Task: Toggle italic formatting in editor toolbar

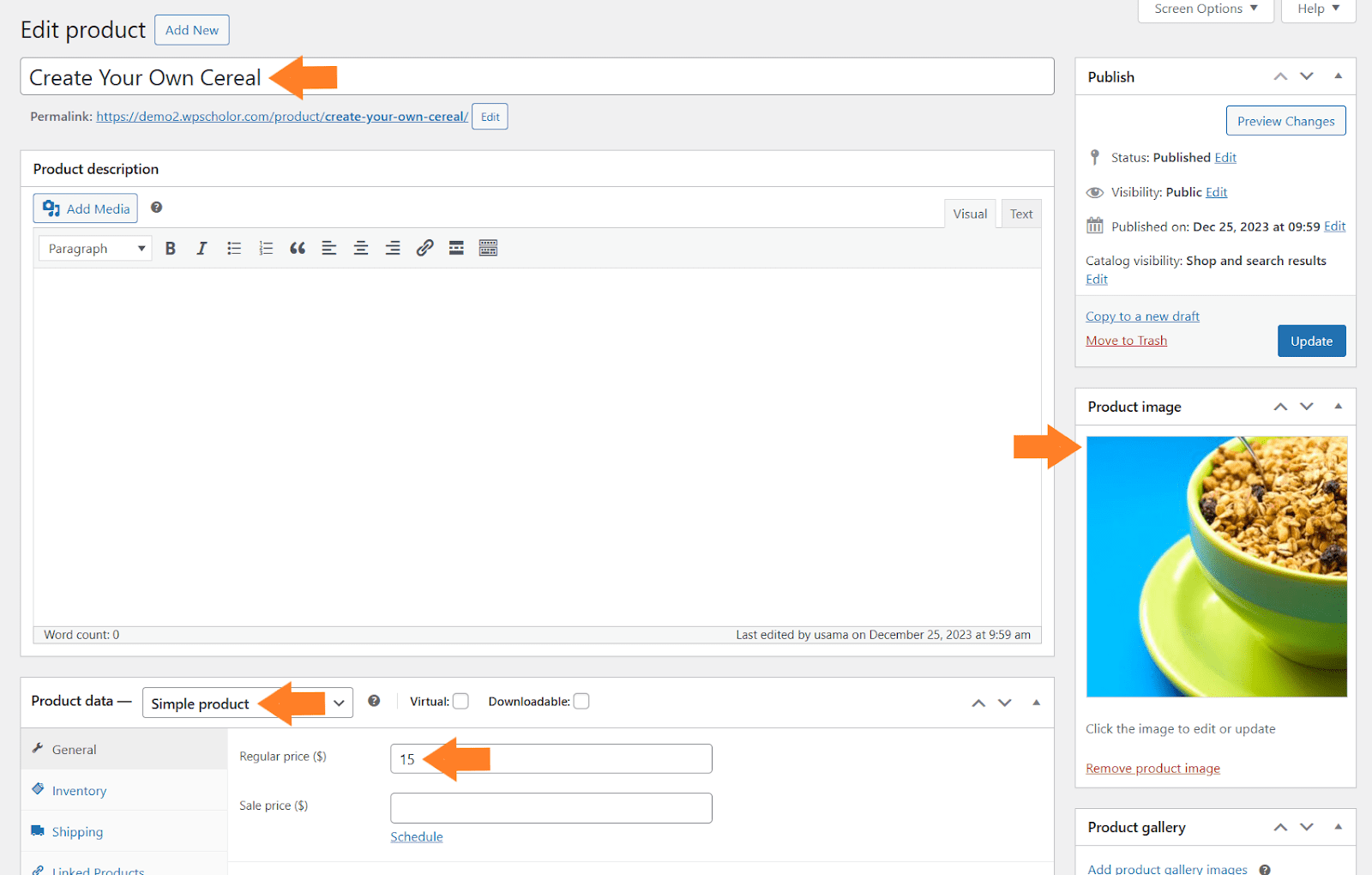Action: (x=202, y=249)
